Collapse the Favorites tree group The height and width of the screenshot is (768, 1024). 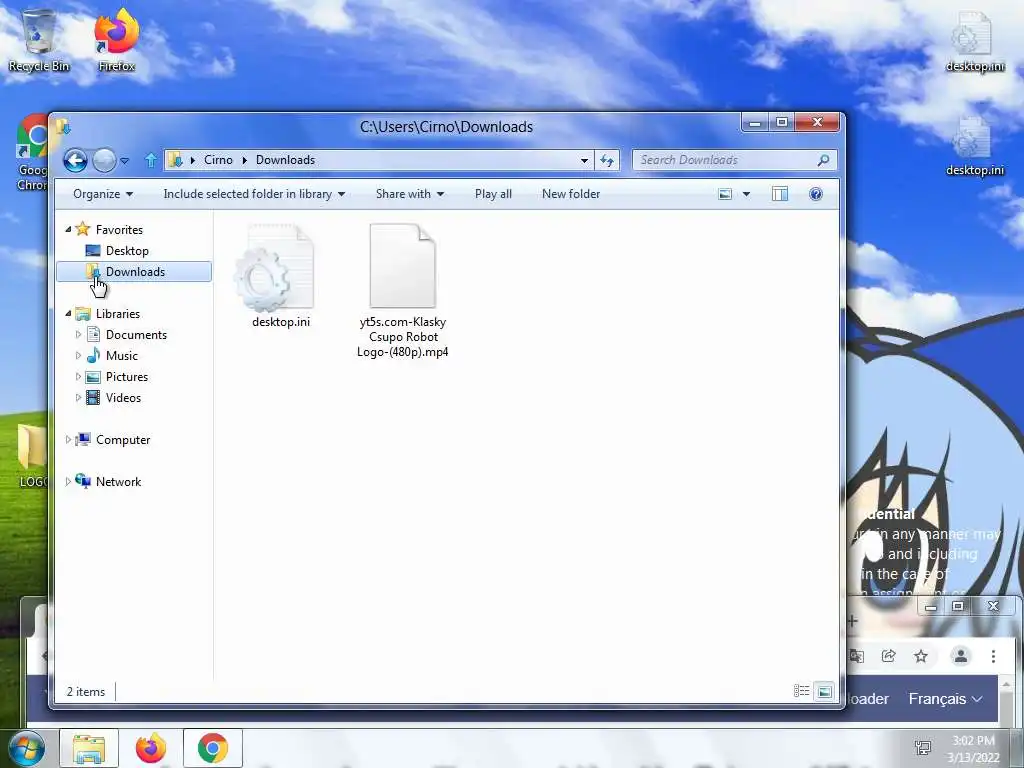click(68, 229)
